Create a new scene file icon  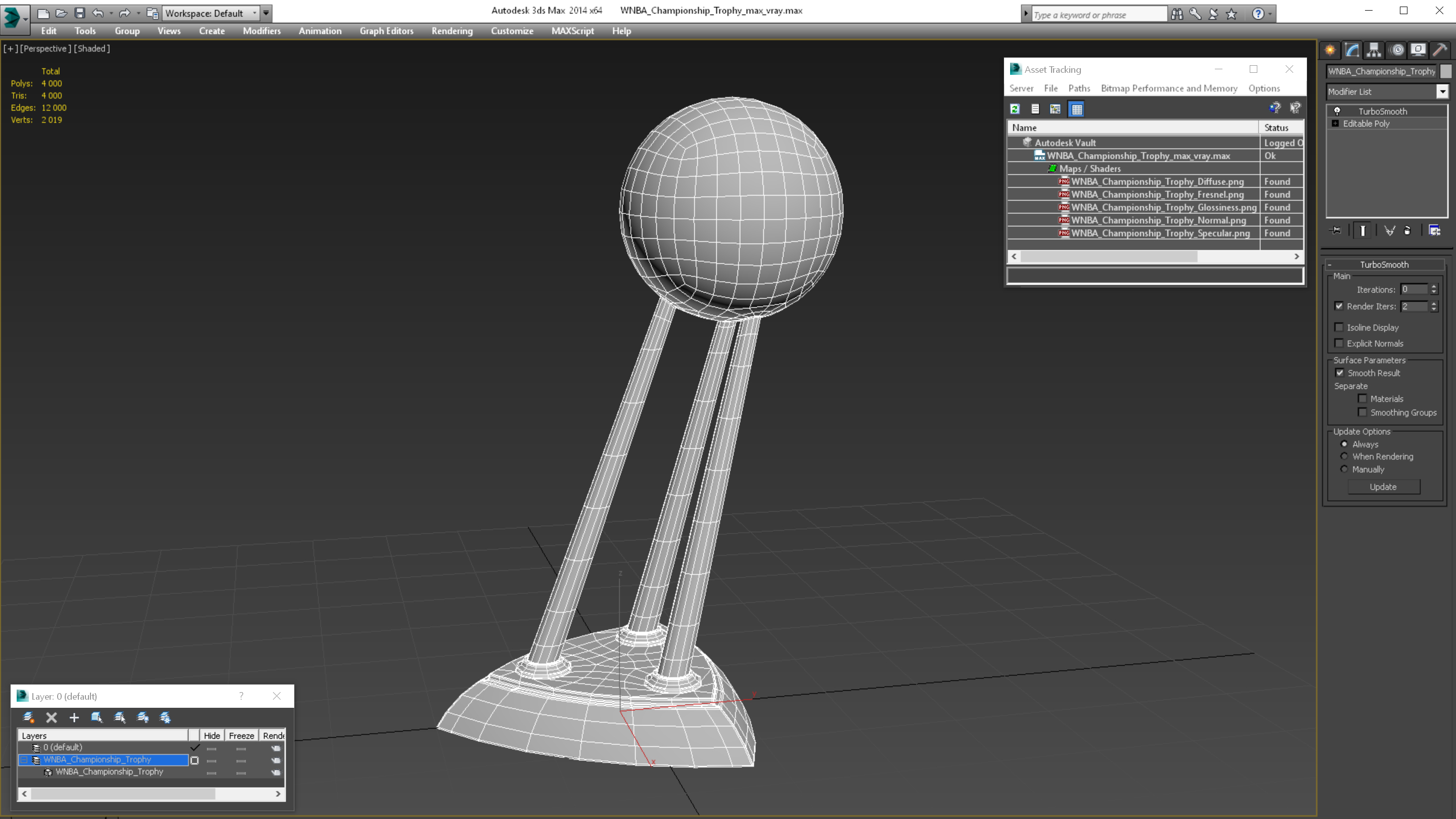(43, 13)
